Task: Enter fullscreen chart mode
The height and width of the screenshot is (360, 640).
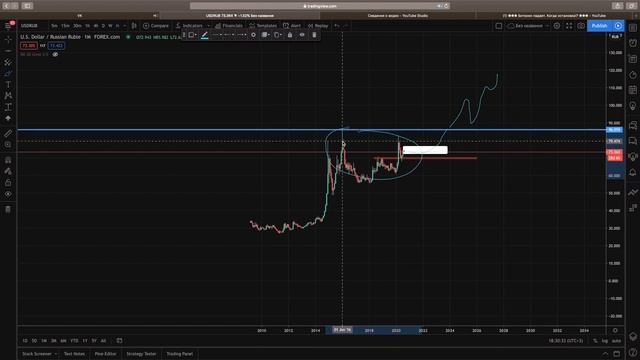Action: tap(569, 26)
